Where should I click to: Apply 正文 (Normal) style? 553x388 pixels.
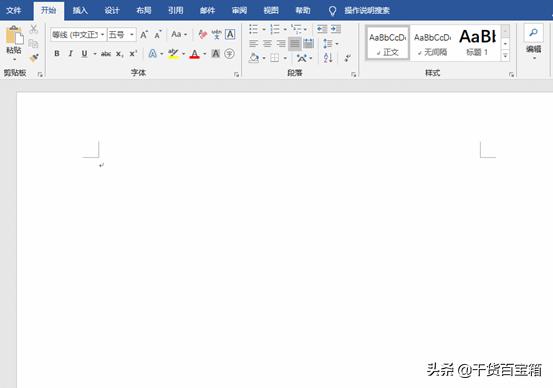coord(387,43)
